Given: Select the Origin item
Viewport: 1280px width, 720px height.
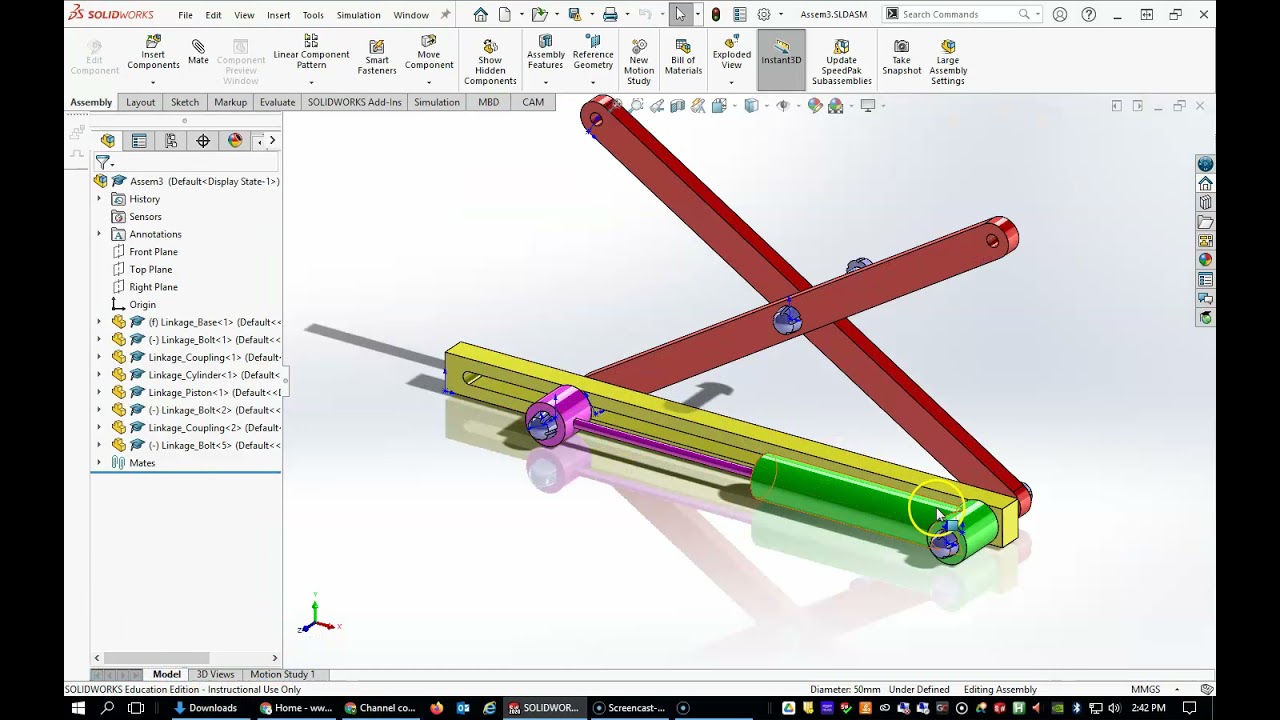Looking at the screenshot, I should tap(142, 305).
